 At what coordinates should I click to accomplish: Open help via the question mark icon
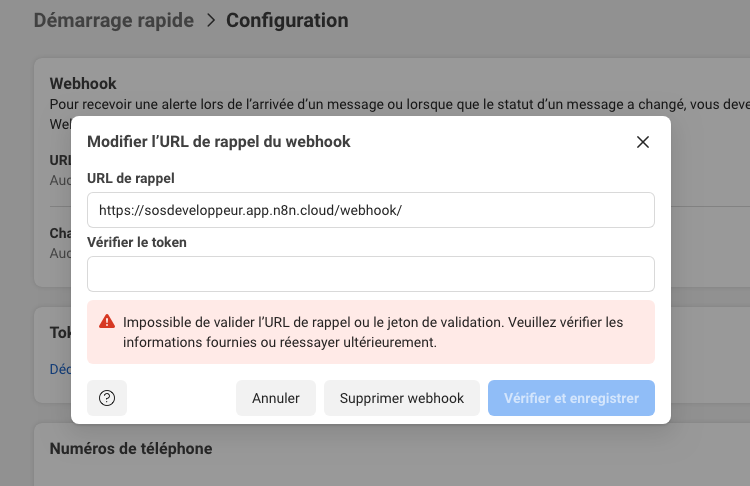coord(107,398)
